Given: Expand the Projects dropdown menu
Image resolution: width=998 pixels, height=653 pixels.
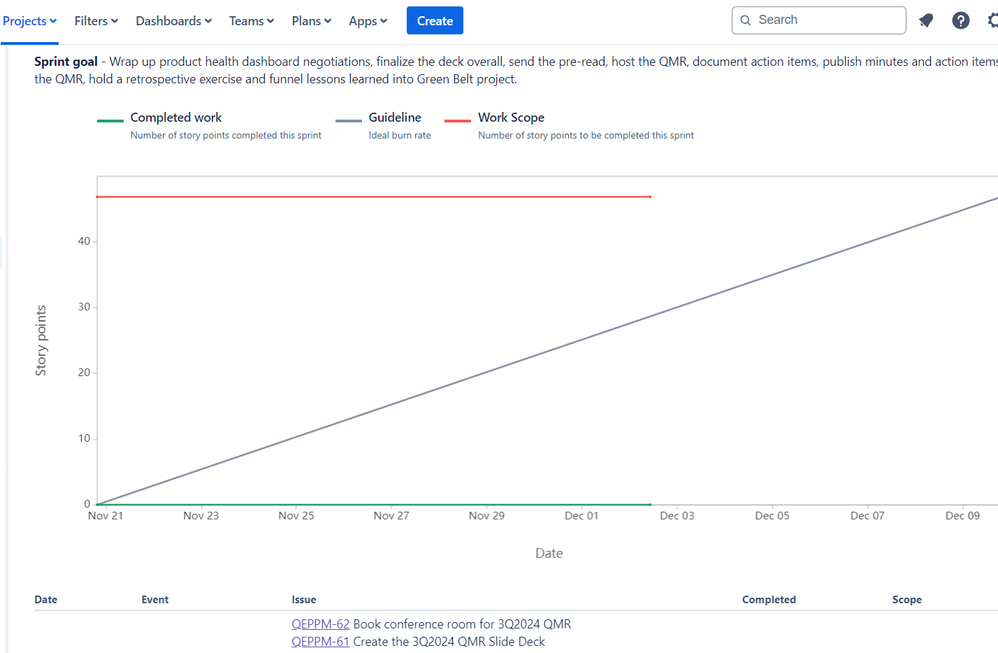Looking at the screenshot, I should pyautogui.click(x=29, y=21).
